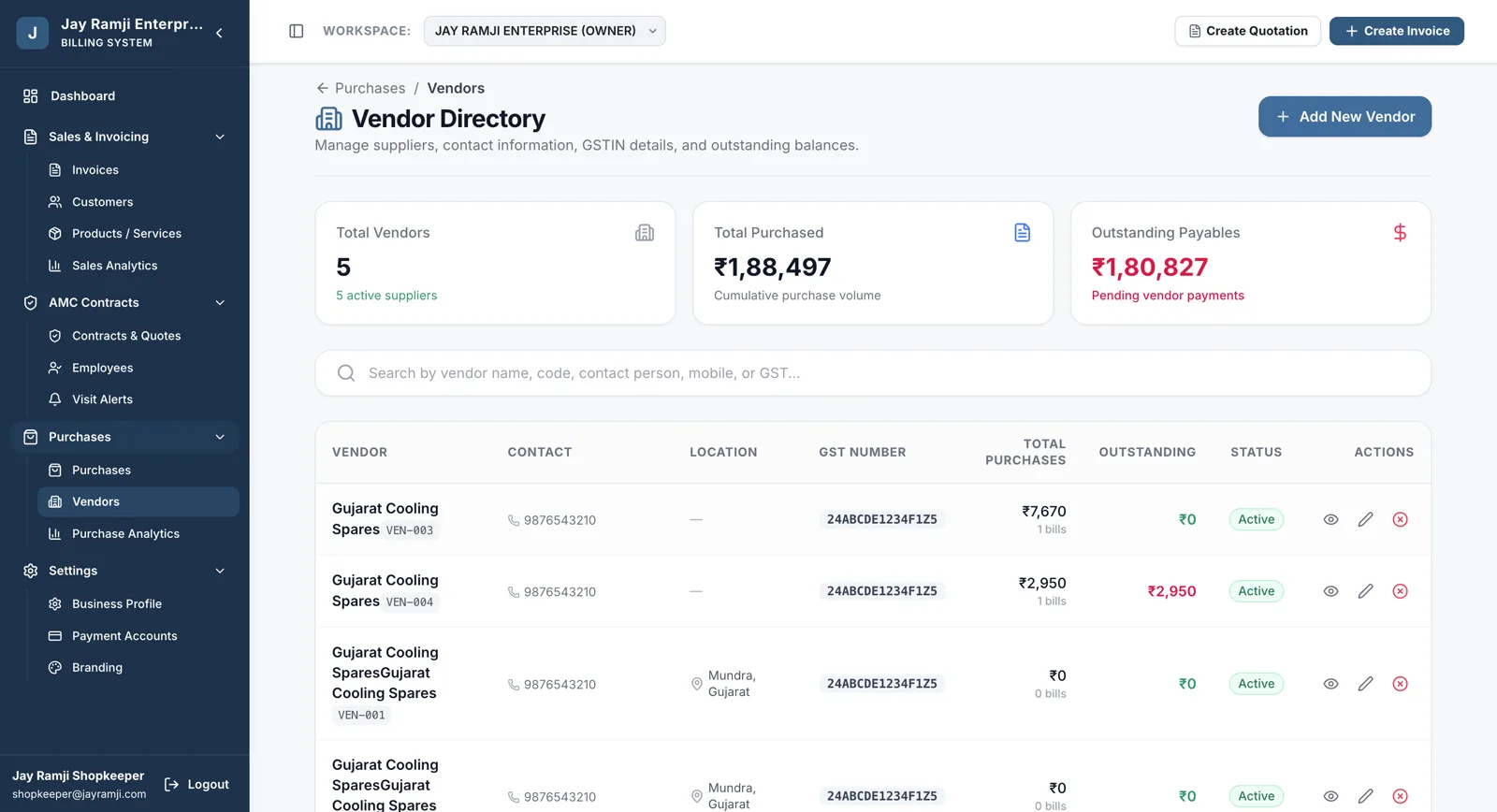Open Branding settings

click(138, 668)
